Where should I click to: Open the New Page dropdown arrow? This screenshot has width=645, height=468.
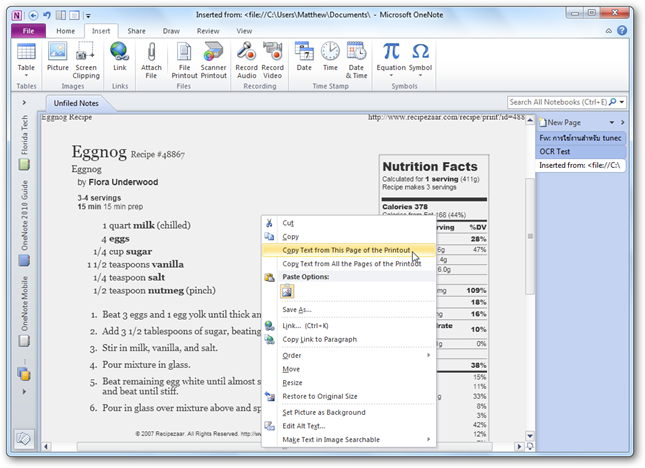coord(612,123)
